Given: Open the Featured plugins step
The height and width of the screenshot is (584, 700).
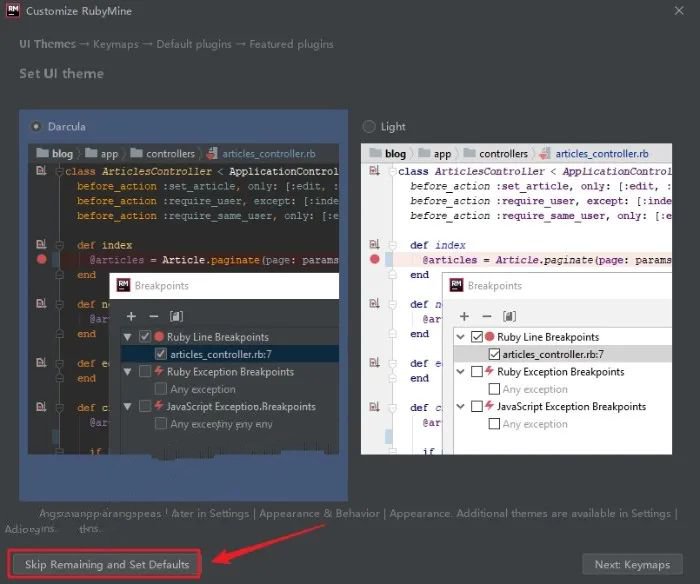Looking at the screenshot, I should tap(291, 44).
